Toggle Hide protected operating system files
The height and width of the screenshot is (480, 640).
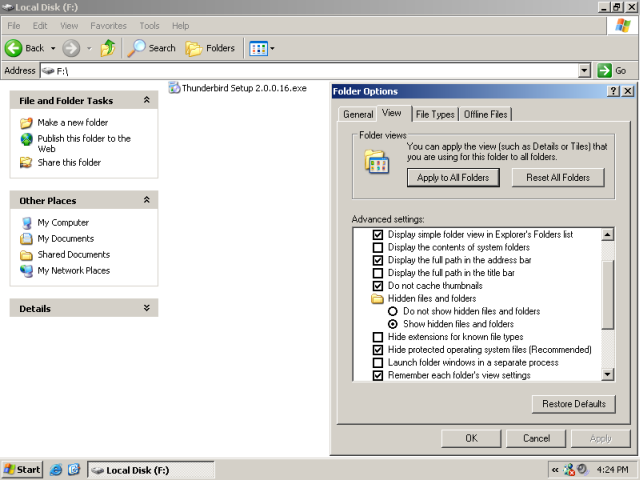click(378, 350)
